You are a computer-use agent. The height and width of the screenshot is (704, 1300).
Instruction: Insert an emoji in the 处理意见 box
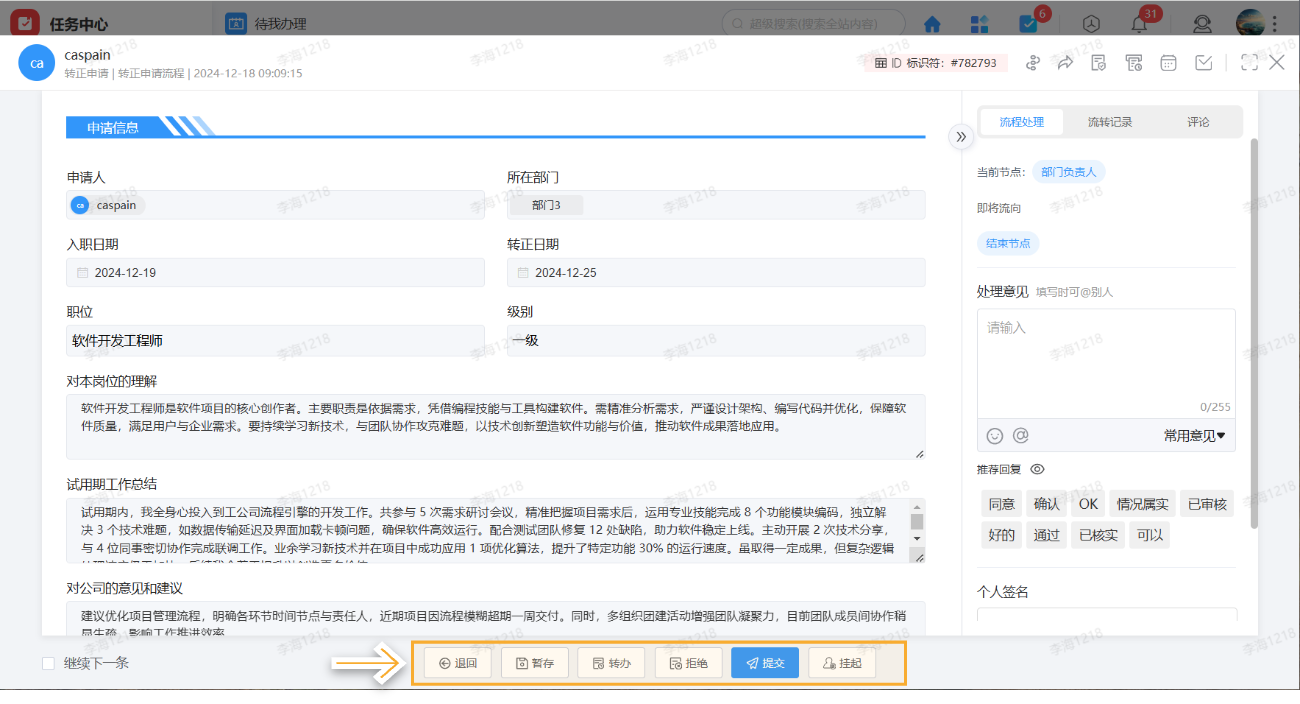click(x=994, y=435)
